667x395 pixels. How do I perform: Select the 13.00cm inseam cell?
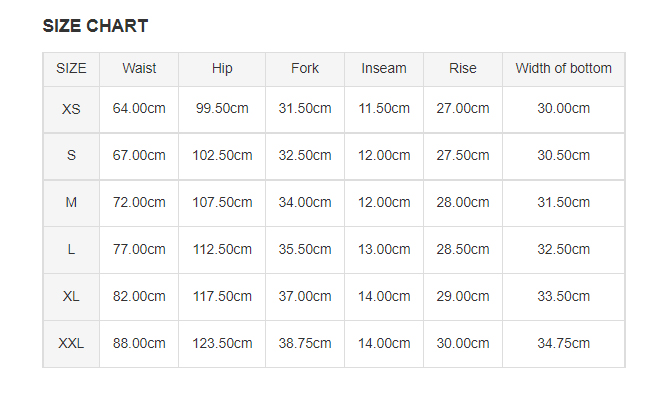coord(384,250)
